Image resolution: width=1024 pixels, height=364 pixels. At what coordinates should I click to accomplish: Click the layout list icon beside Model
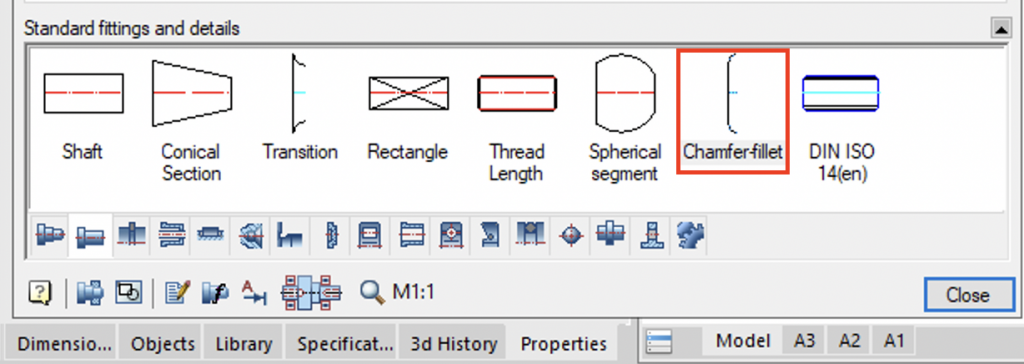(x=659, y=341)
